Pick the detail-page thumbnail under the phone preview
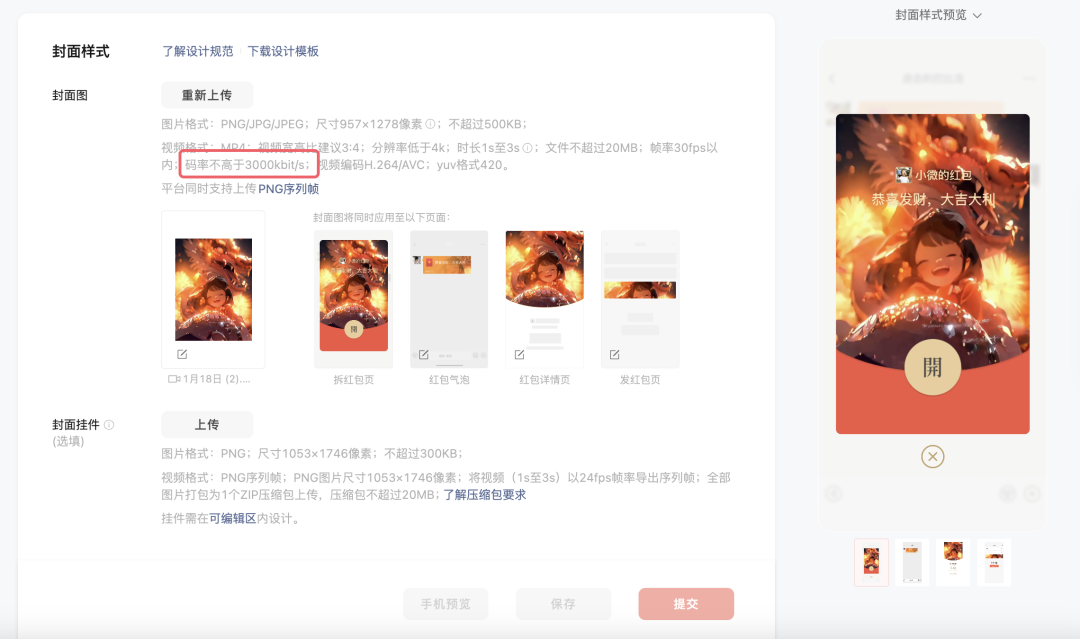 [953, 563]
